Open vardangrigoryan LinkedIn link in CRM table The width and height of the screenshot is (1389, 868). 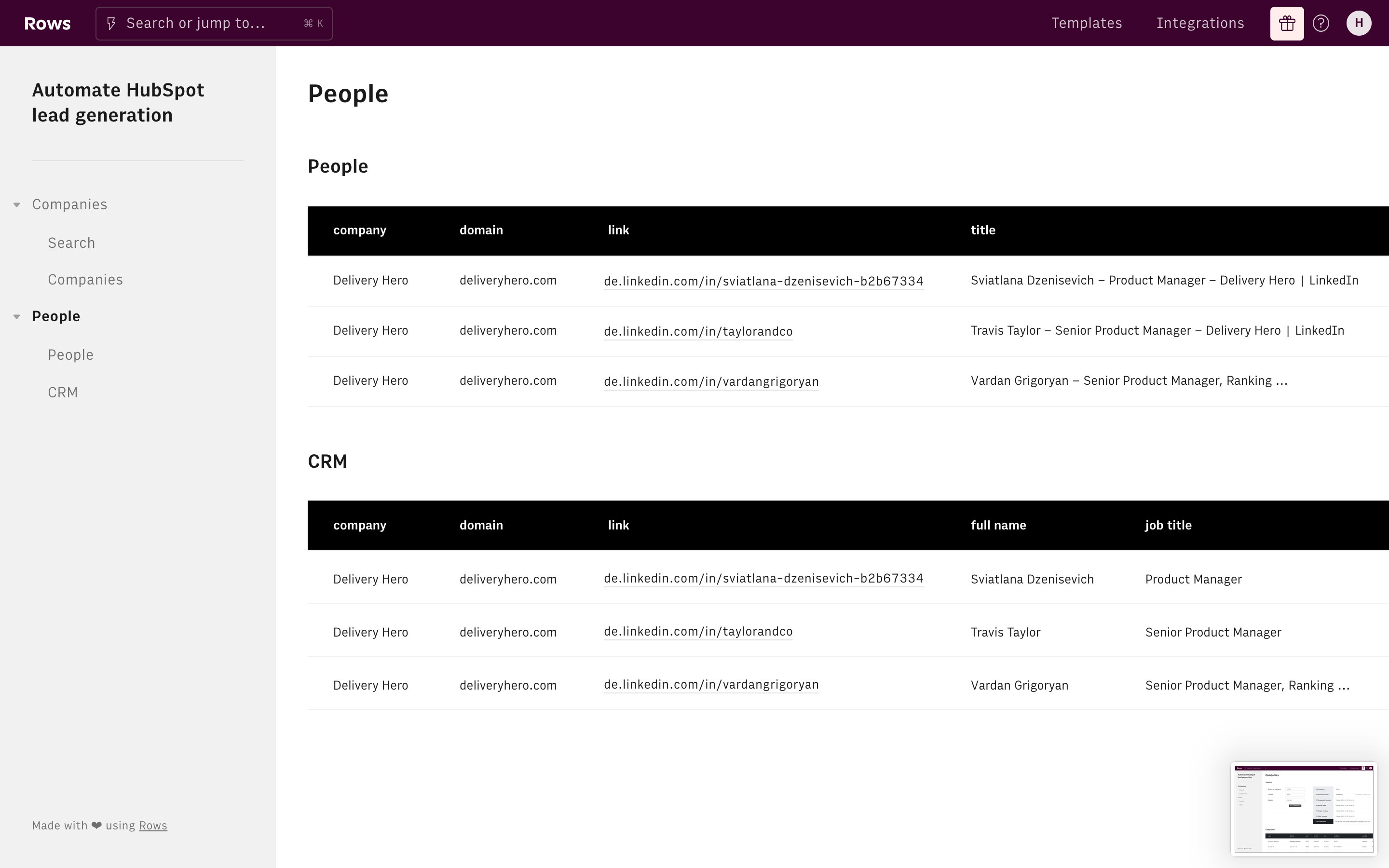(711, 685)
